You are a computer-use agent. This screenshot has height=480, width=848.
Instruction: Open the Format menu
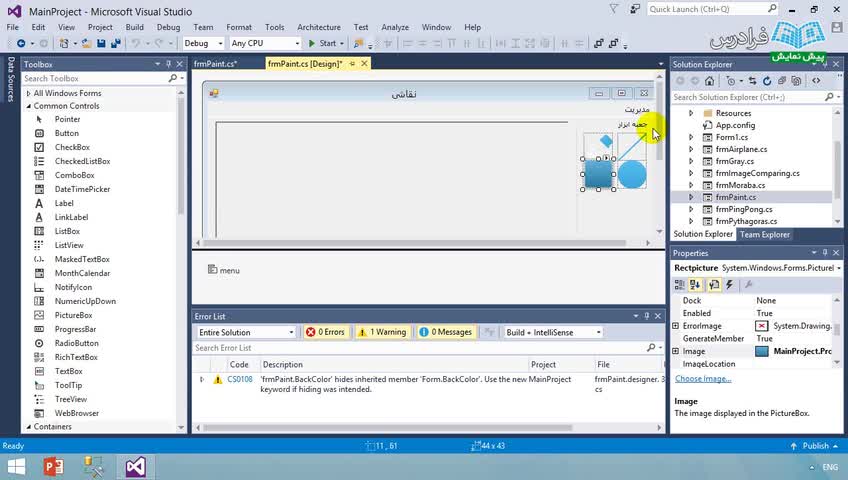tap(239, 27)
